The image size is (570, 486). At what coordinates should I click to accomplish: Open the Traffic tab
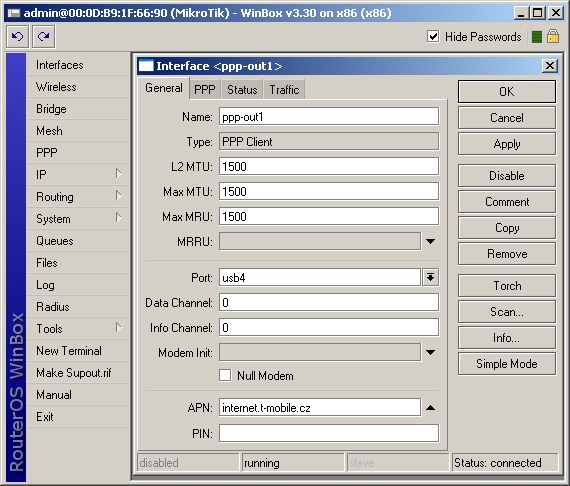coord(284,89)
